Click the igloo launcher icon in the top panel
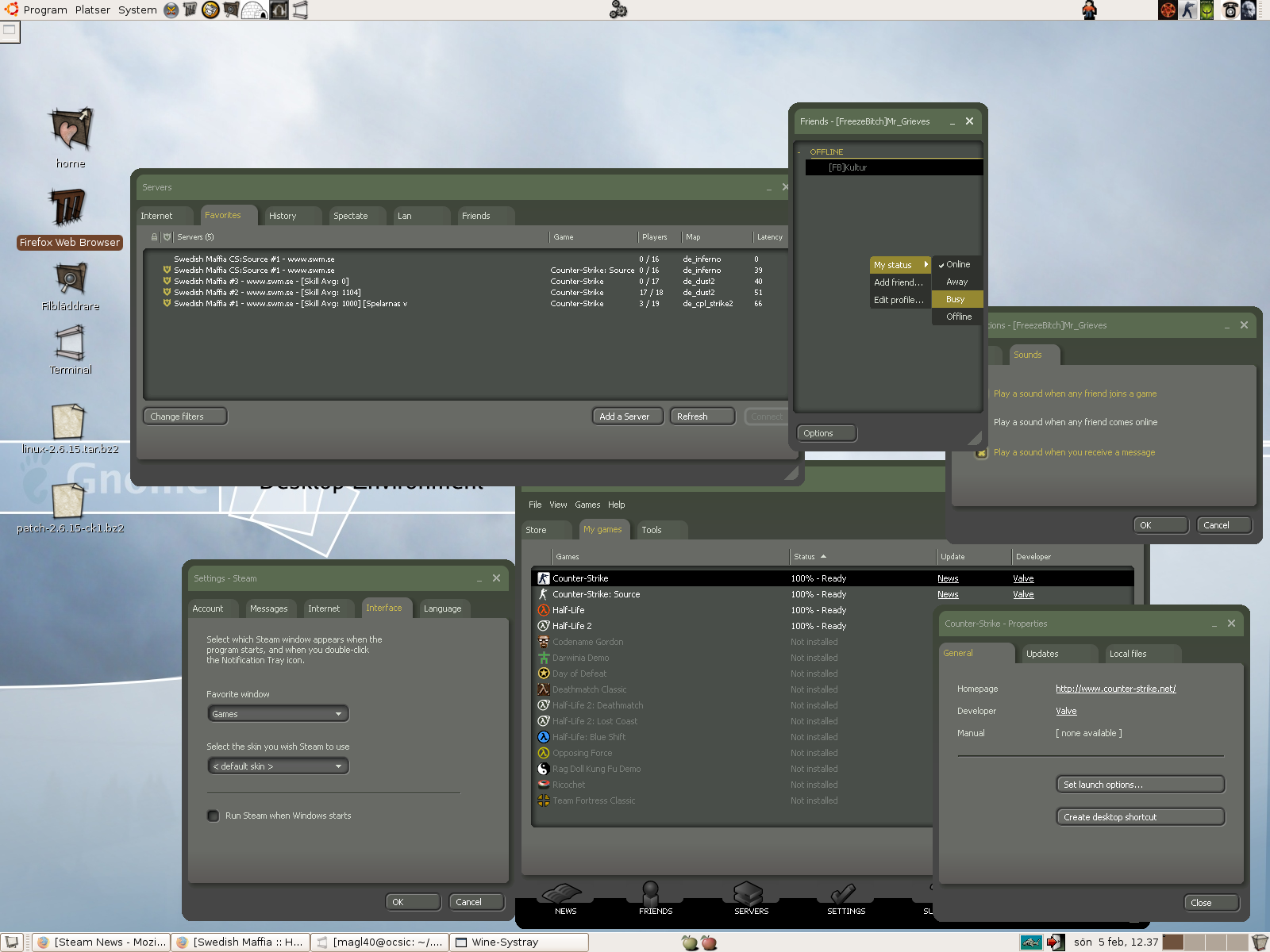Image resolution: width=1270 pixels, height=952 pixels. [254, 10]
